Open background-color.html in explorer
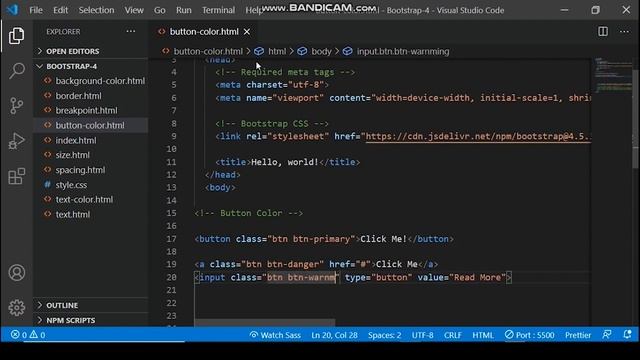 point(91,81)
